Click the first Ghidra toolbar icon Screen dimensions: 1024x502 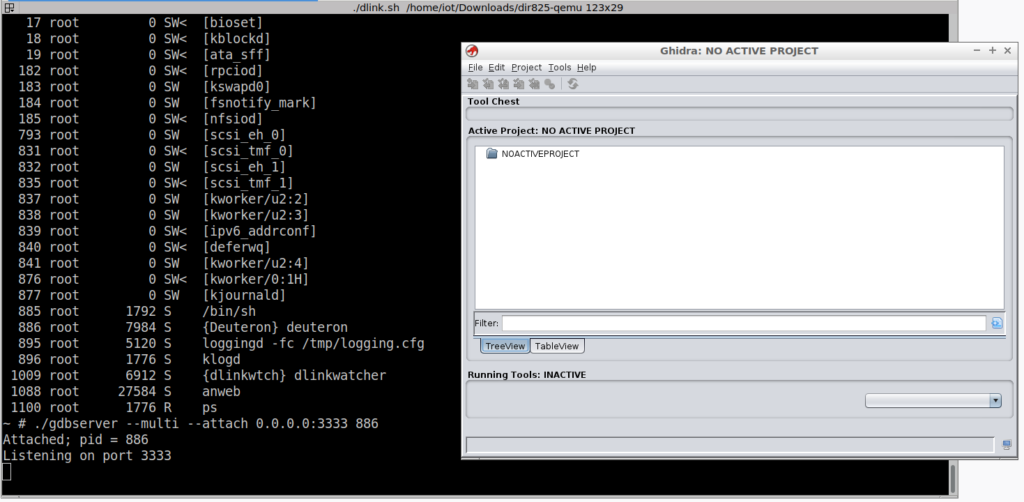(x=474, y=84)
